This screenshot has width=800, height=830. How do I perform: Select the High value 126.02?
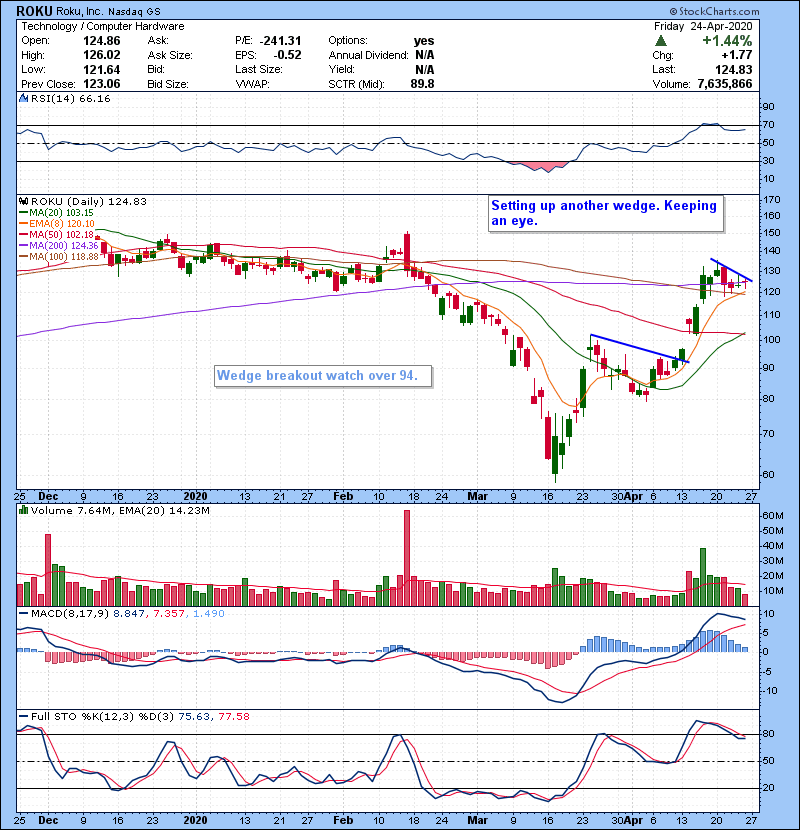[x=102, y=55]
